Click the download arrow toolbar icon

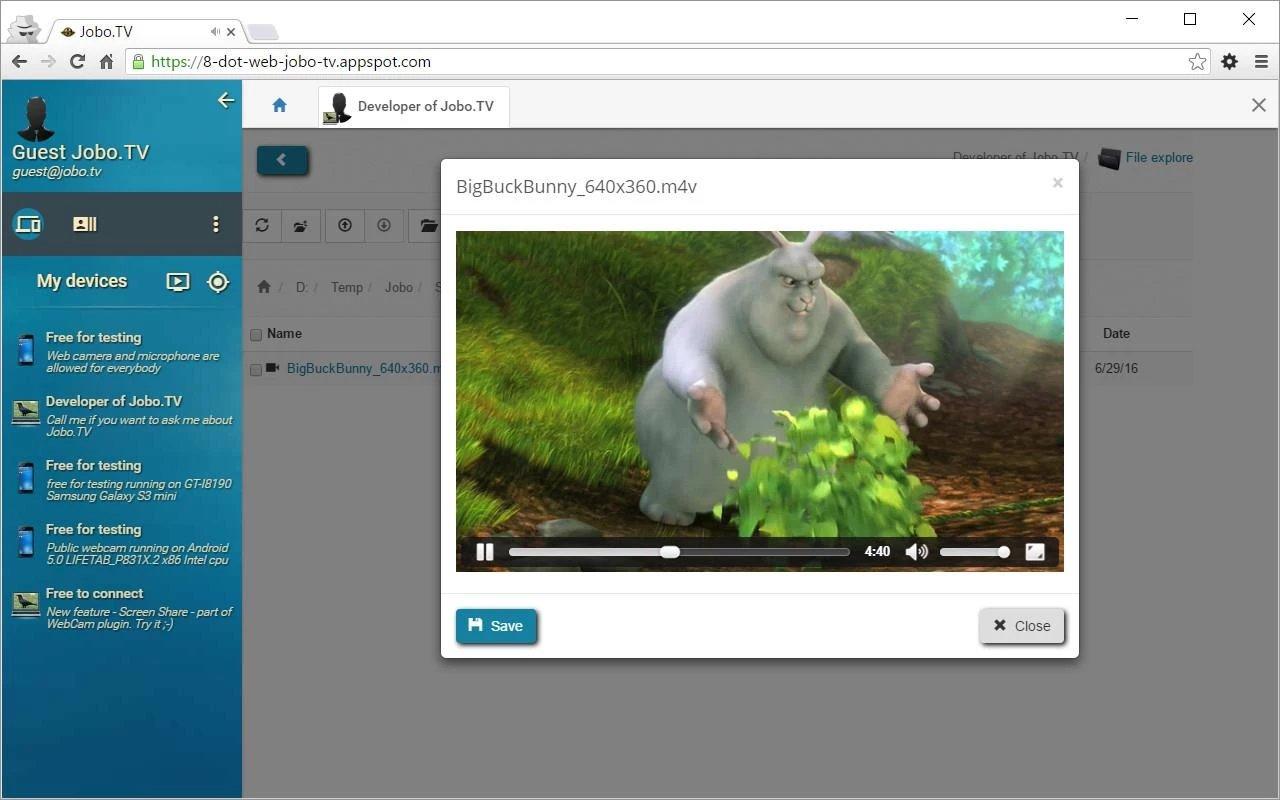click(x=384, y=225)
